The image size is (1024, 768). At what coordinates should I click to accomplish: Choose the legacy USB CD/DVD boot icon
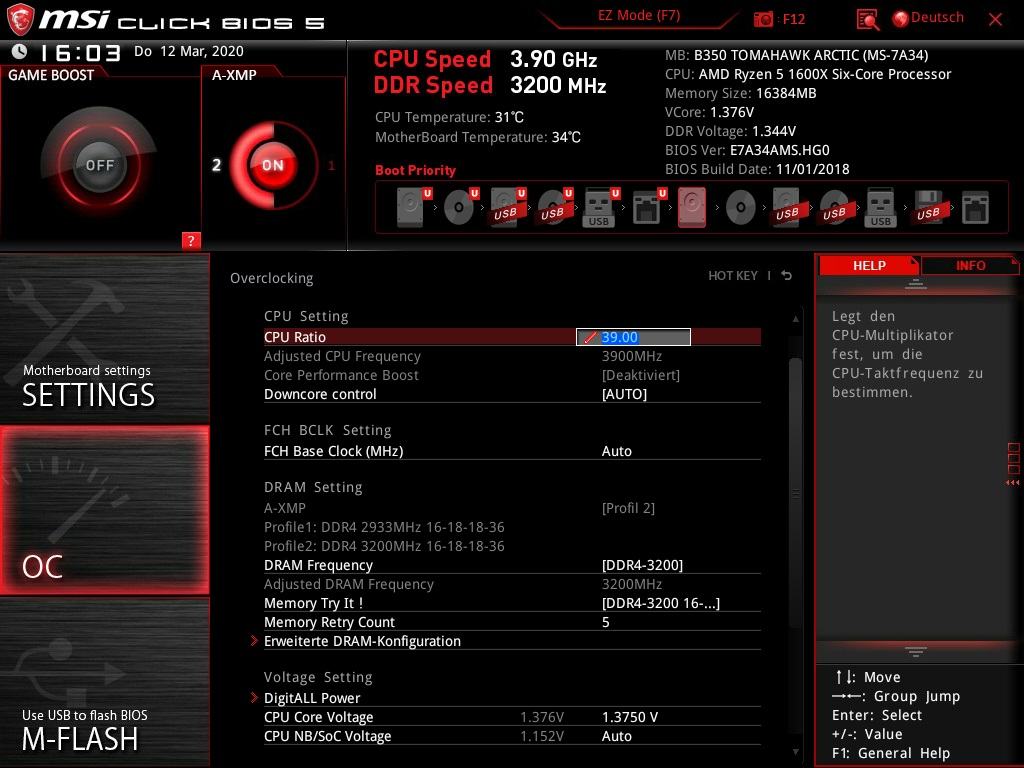click(x=835, y=207)
